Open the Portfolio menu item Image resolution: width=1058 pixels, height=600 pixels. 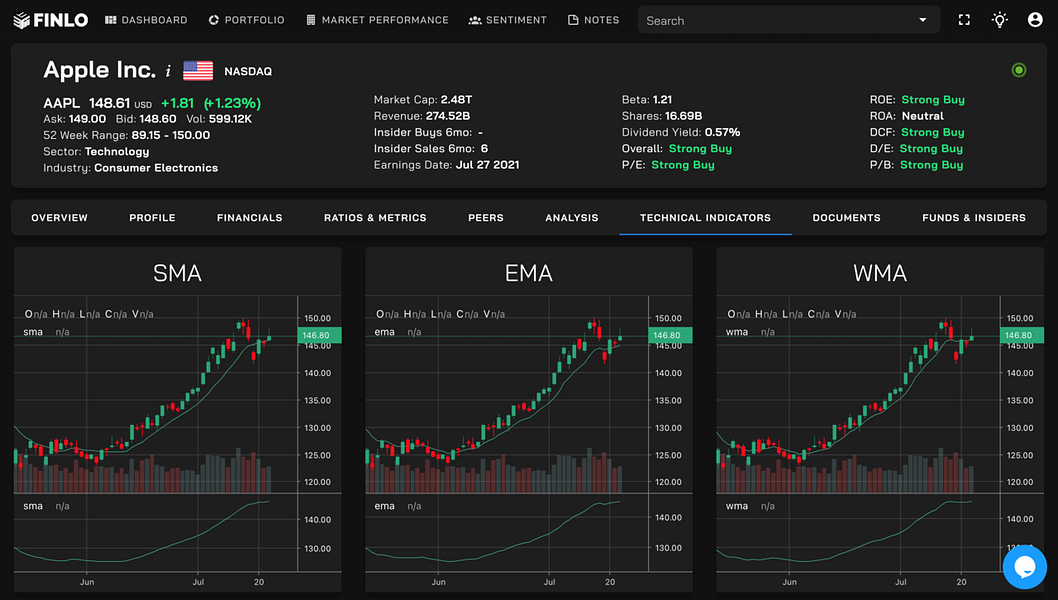pos(246,20)
